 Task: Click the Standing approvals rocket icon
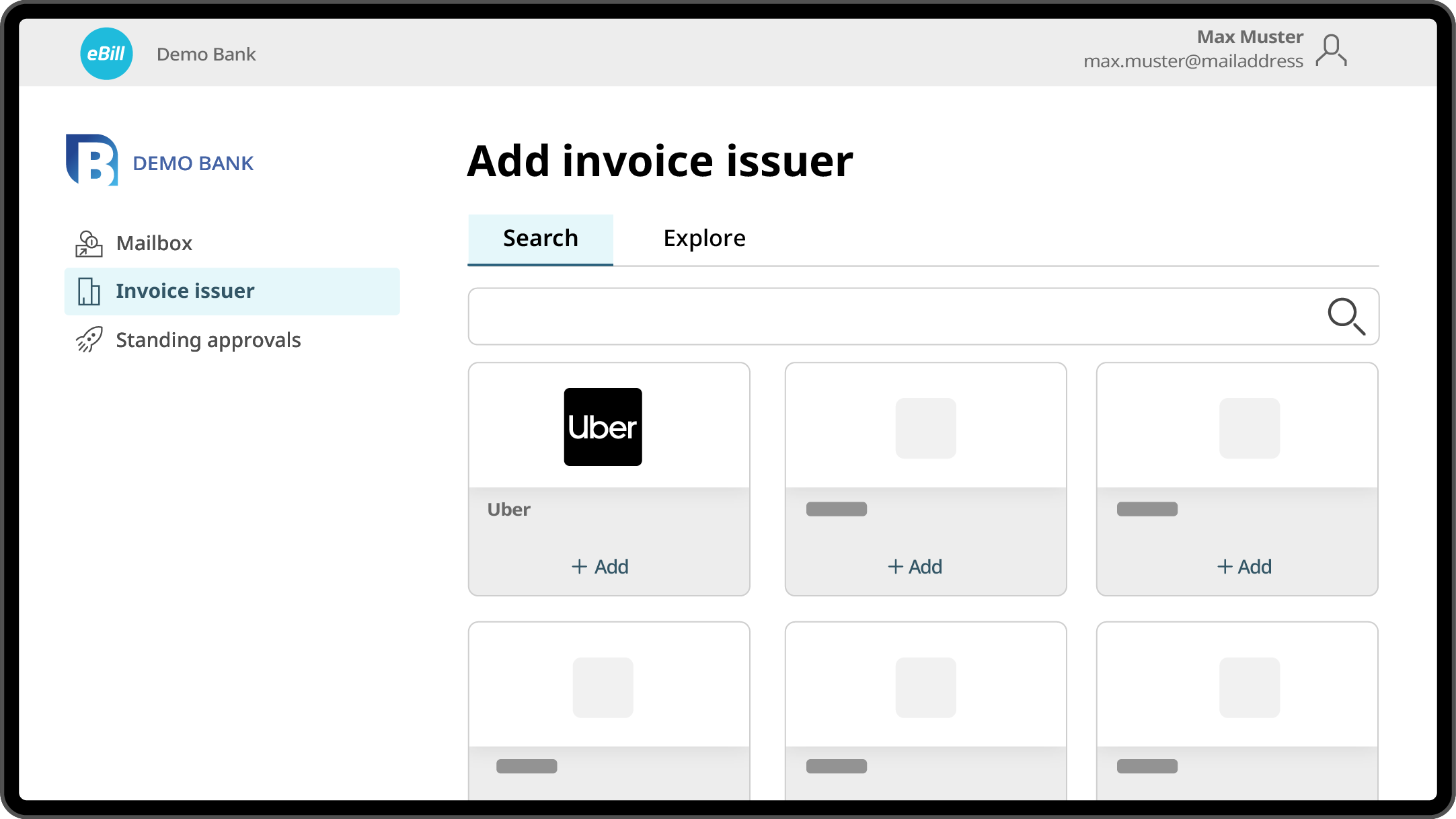coord(89,340)
